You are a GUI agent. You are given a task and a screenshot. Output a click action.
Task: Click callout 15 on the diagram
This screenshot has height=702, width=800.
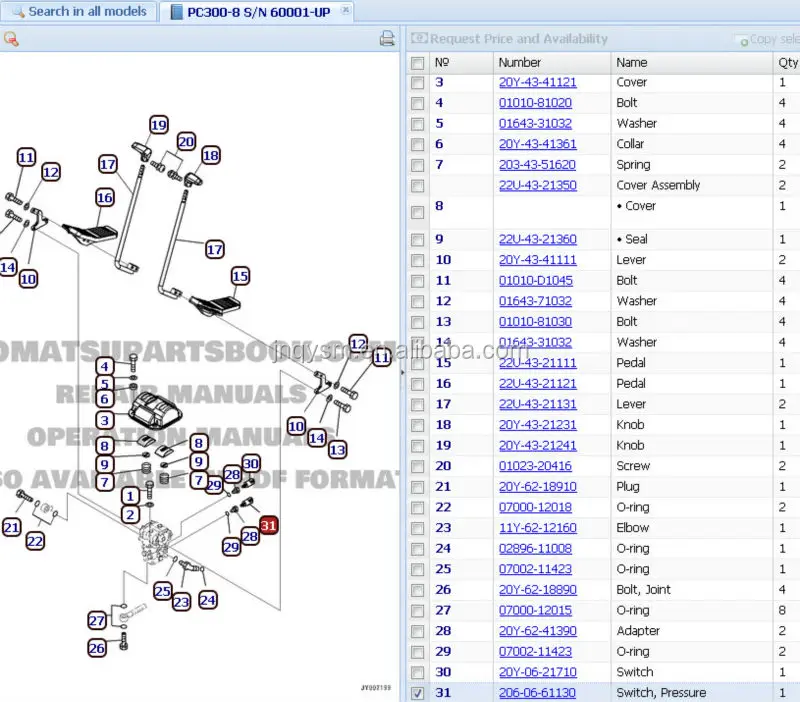pyautogui.click(x=240, y=276)
